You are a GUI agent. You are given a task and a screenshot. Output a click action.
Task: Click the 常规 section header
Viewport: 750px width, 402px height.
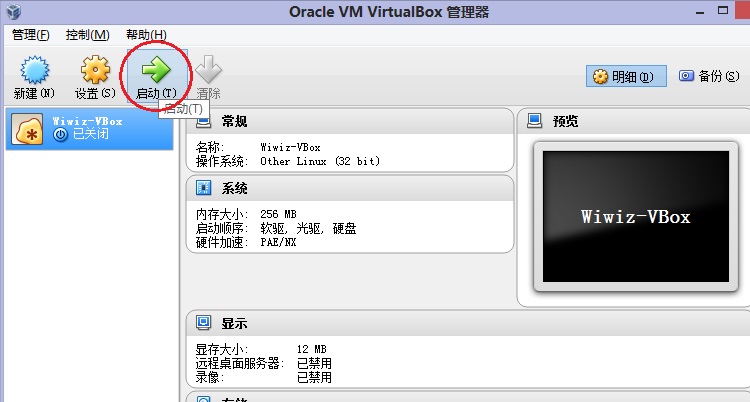click(x=350, y=121)
